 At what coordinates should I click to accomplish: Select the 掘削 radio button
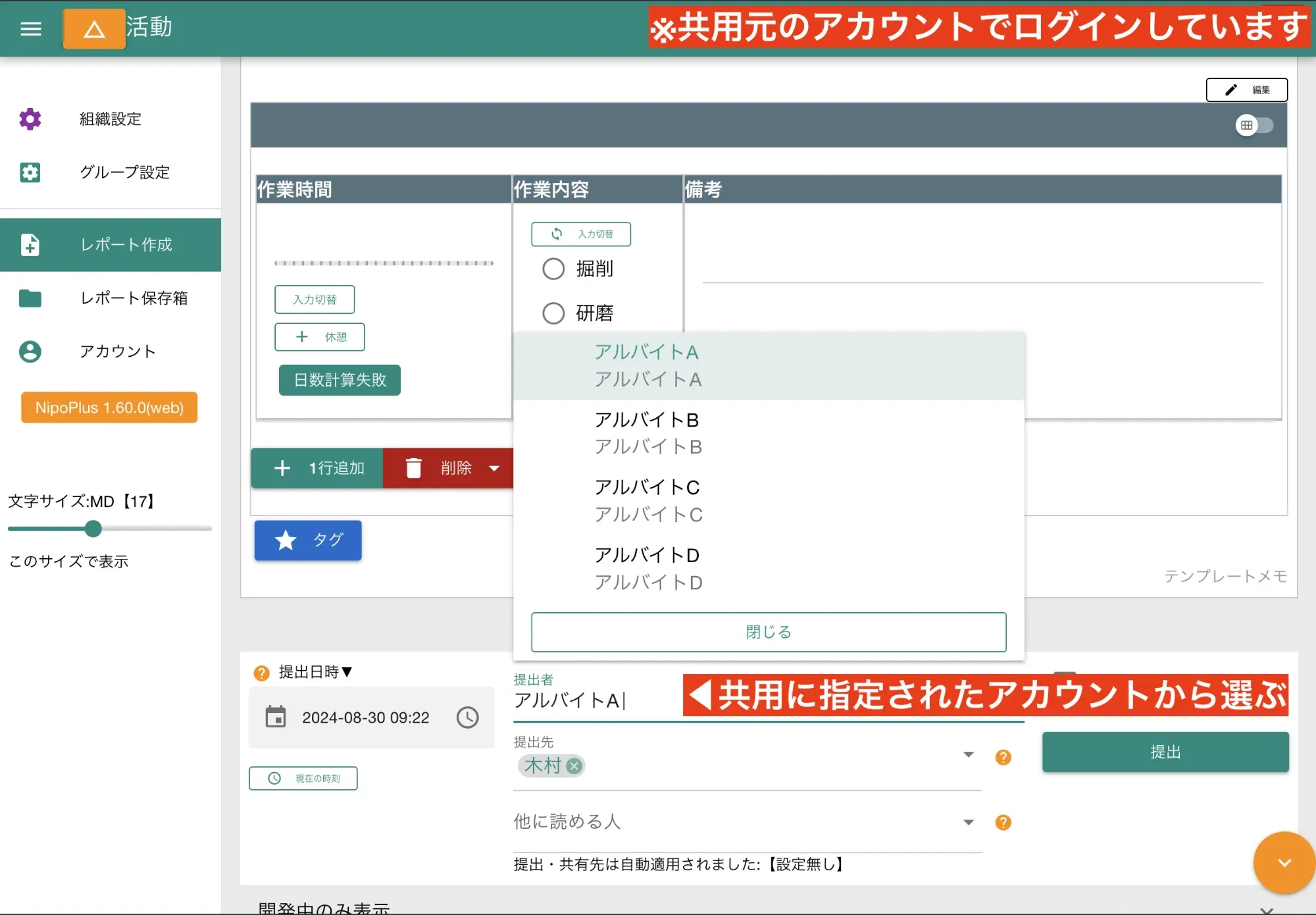point(553,269)
